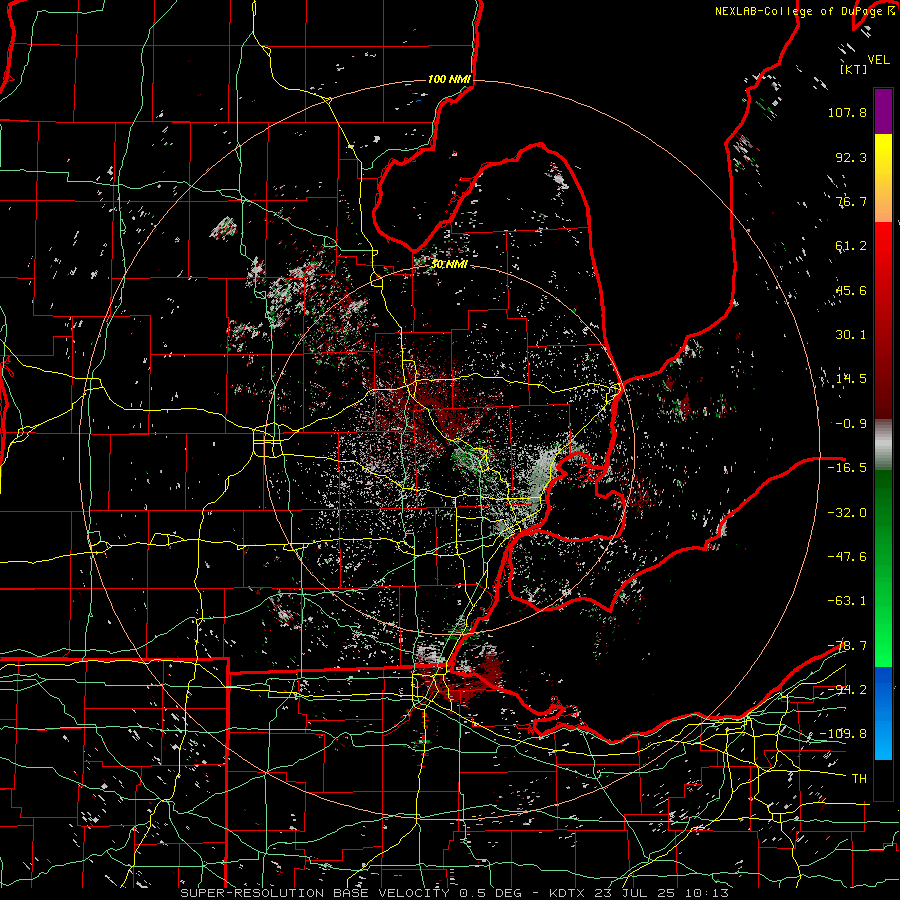This screenshot has height=900, width=900.
Task: Select the -47.6 velocity scale value
Action: pos(847,557)
